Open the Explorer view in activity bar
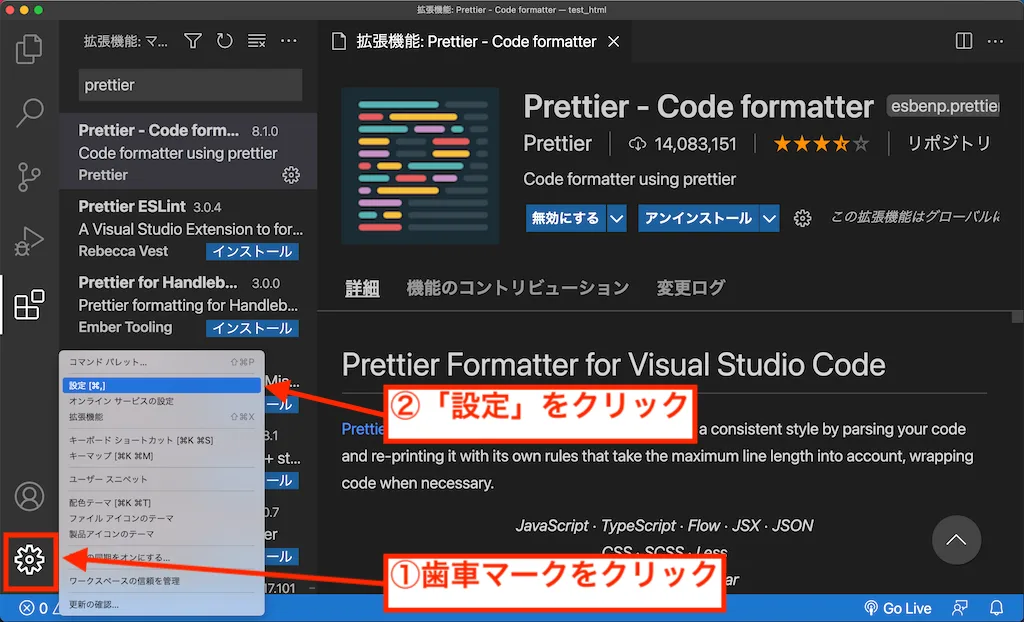 tap(29, 49)
